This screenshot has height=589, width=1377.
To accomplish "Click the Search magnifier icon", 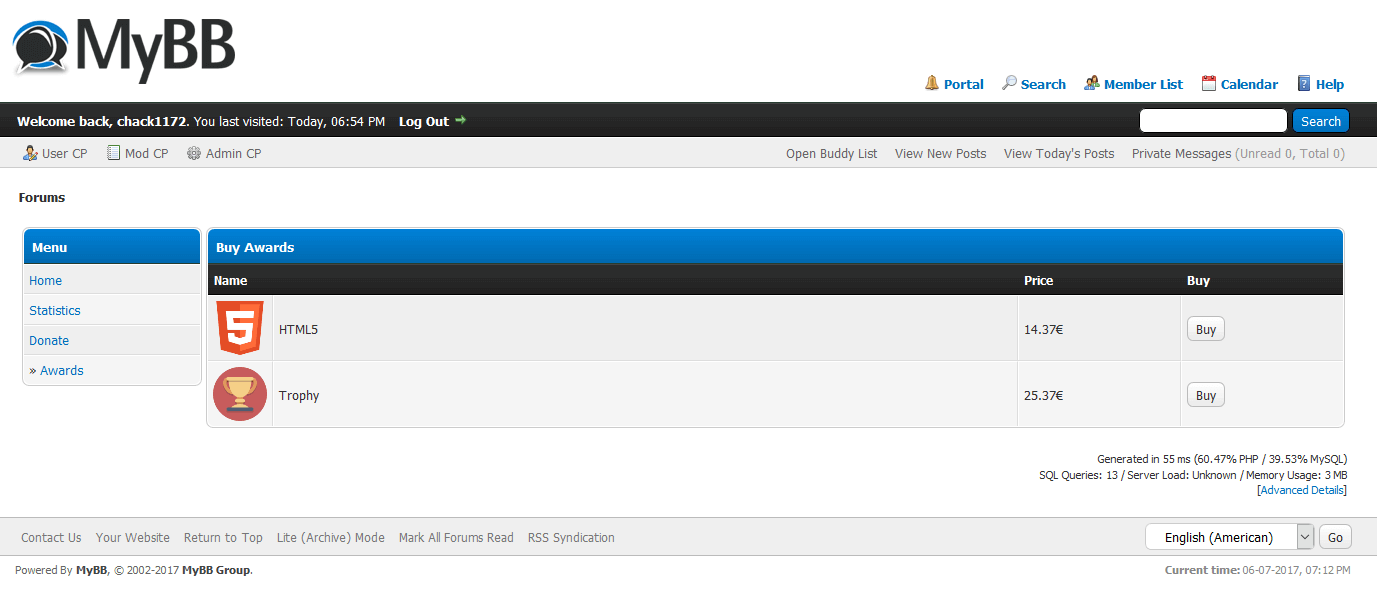I will 1009,83.
